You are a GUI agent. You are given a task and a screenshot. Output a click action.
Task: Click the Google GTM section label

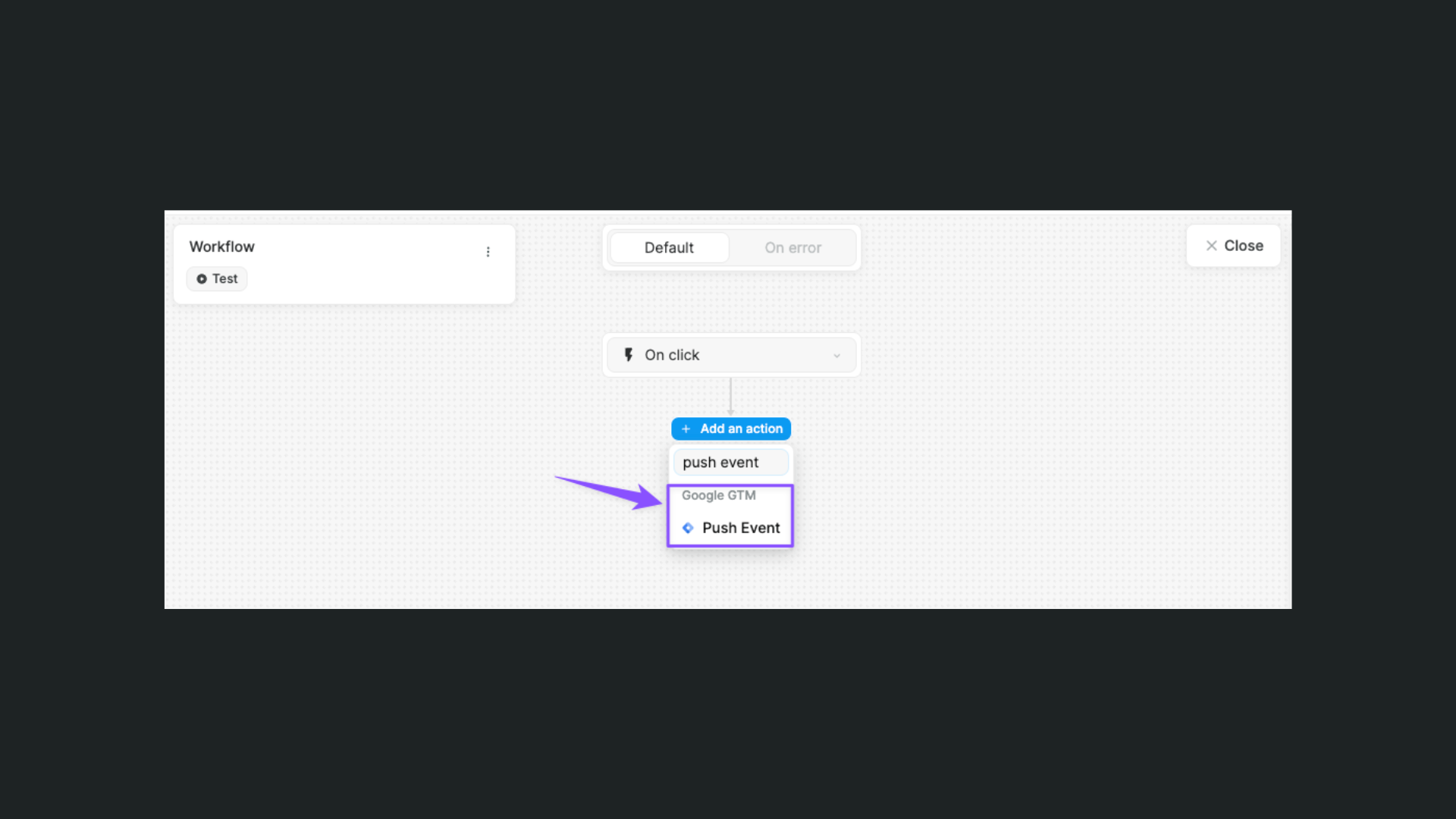pyautogui.click(x=718, y=495)
